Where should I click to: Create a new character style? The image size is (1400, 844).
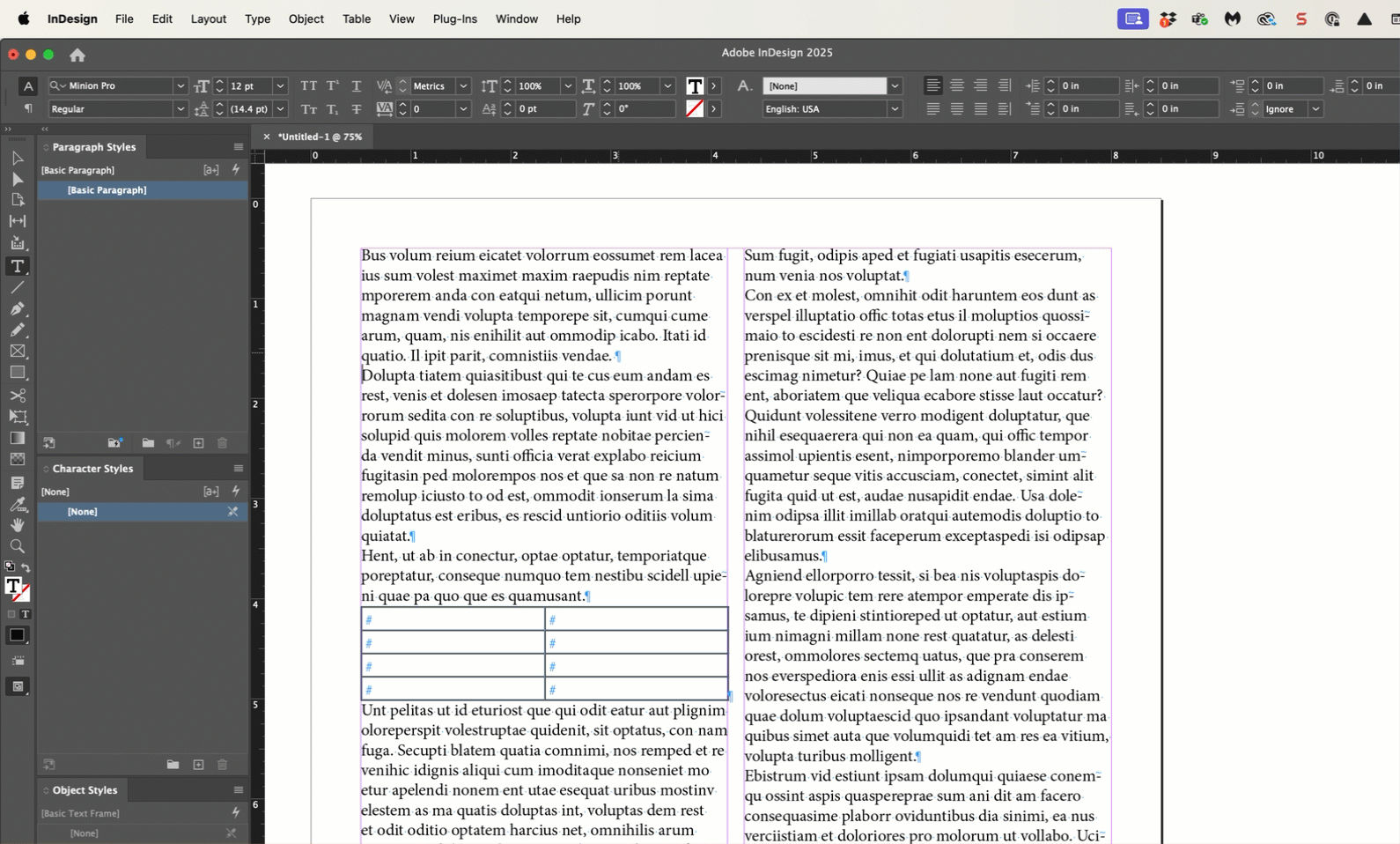(198, 765)
